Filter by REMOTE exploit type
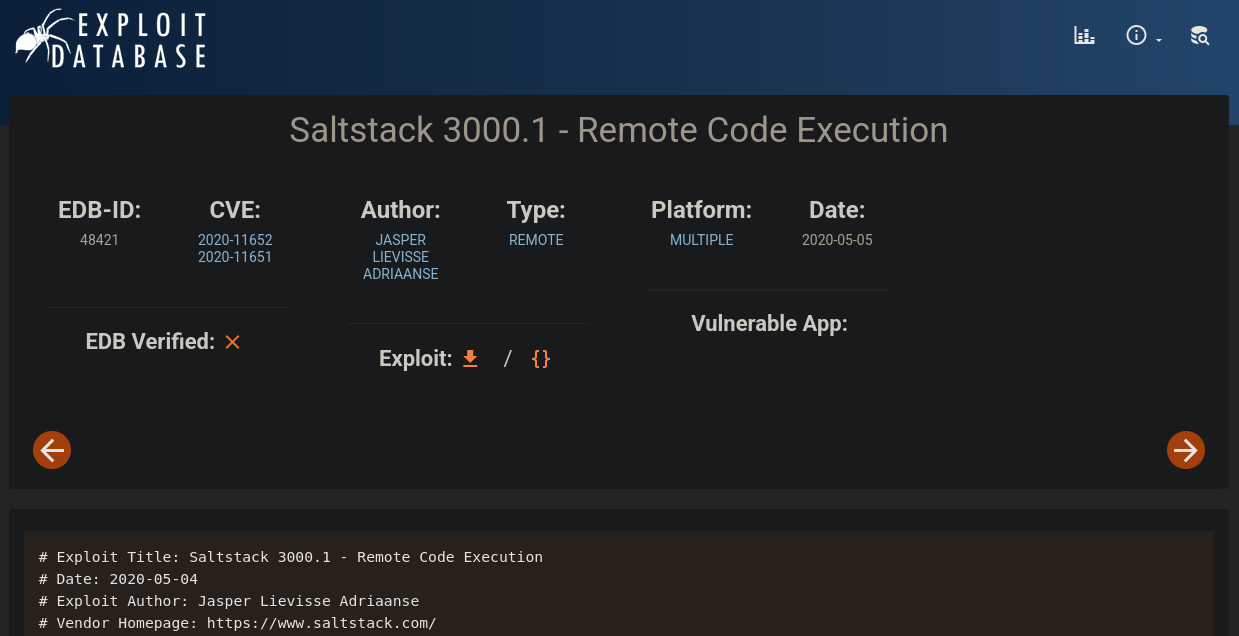The height and width of the screenshot is (636, 1239). [536, 240]
